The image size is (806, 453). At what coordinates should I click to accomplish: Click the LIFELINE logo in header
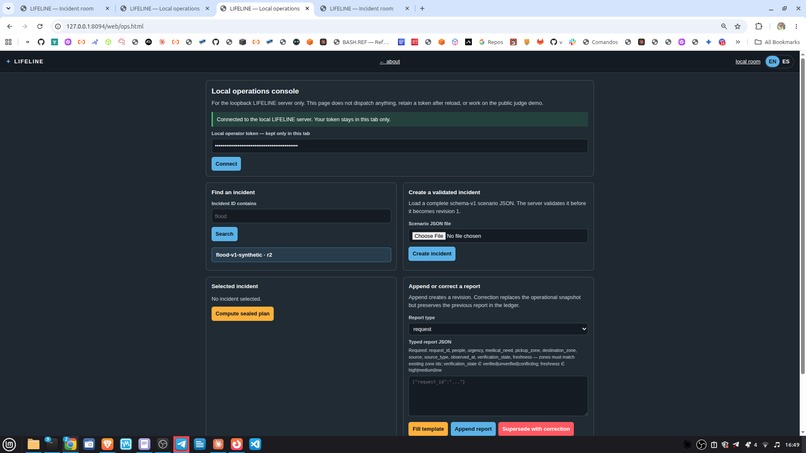point(25,62)
